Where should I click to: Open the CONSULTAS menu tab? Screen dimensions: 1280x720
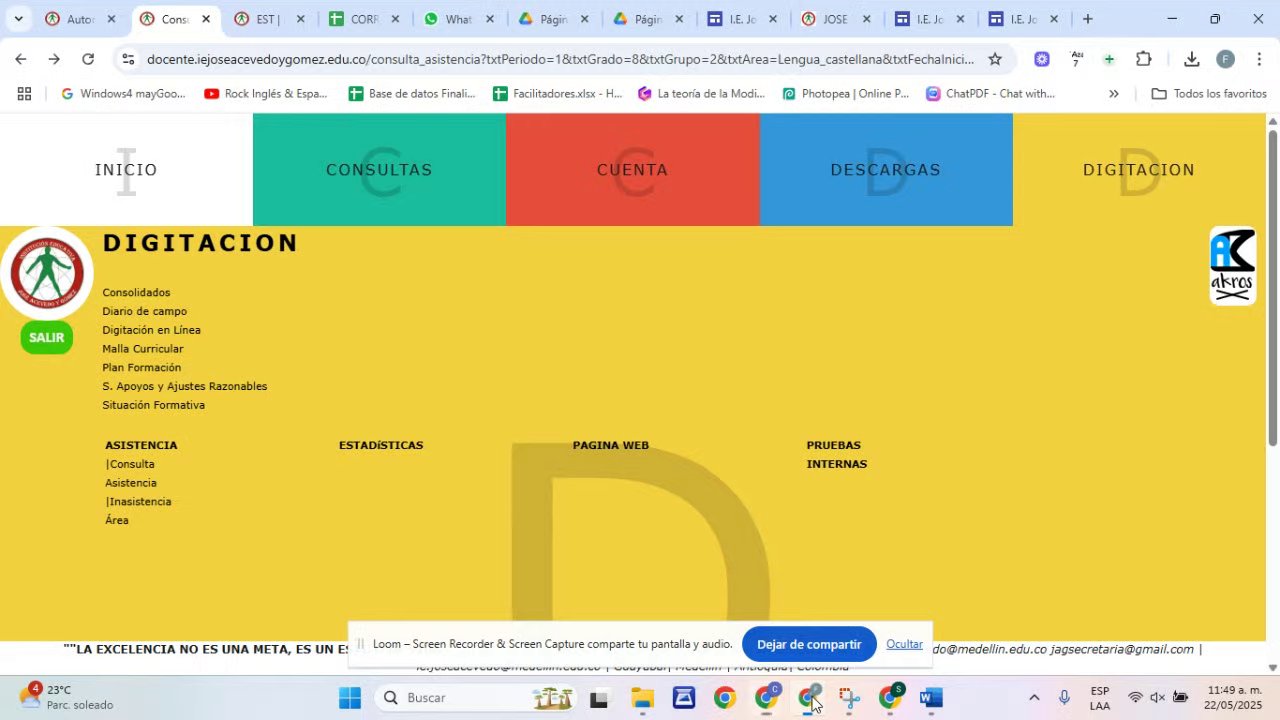pos(379,170)
